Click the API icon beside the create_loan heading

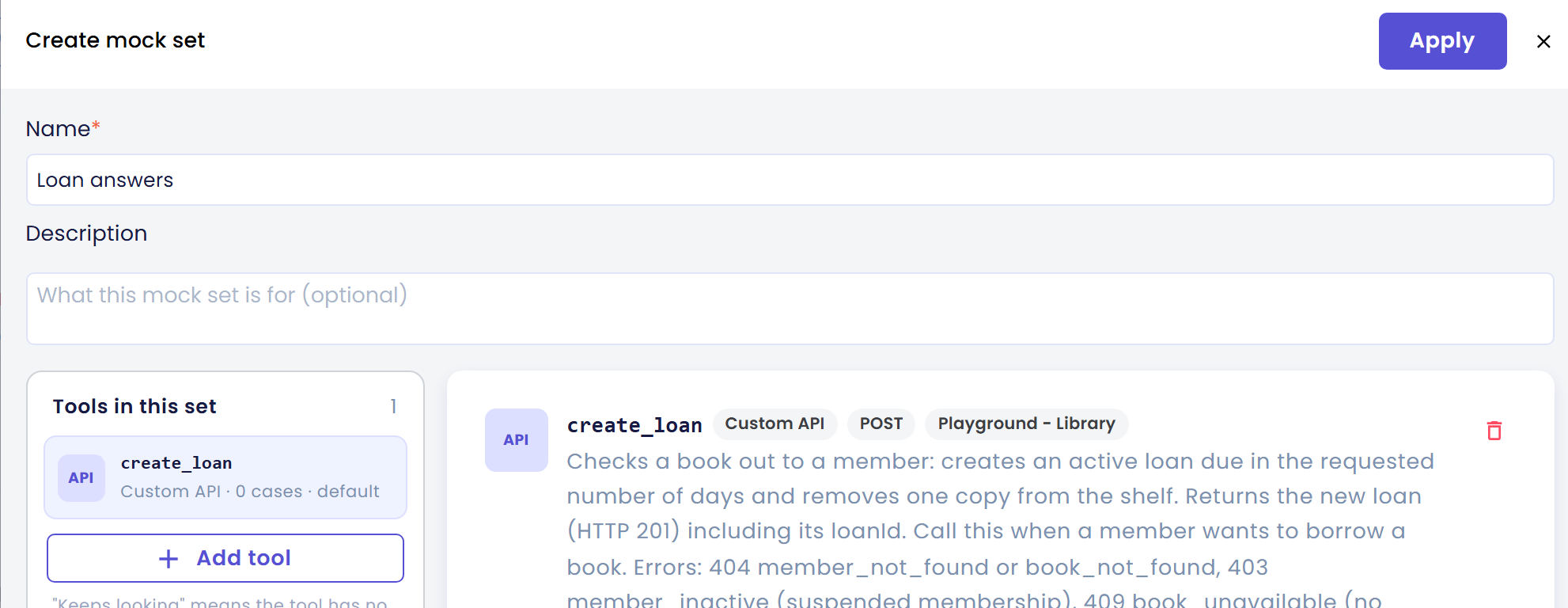point(517,440)
